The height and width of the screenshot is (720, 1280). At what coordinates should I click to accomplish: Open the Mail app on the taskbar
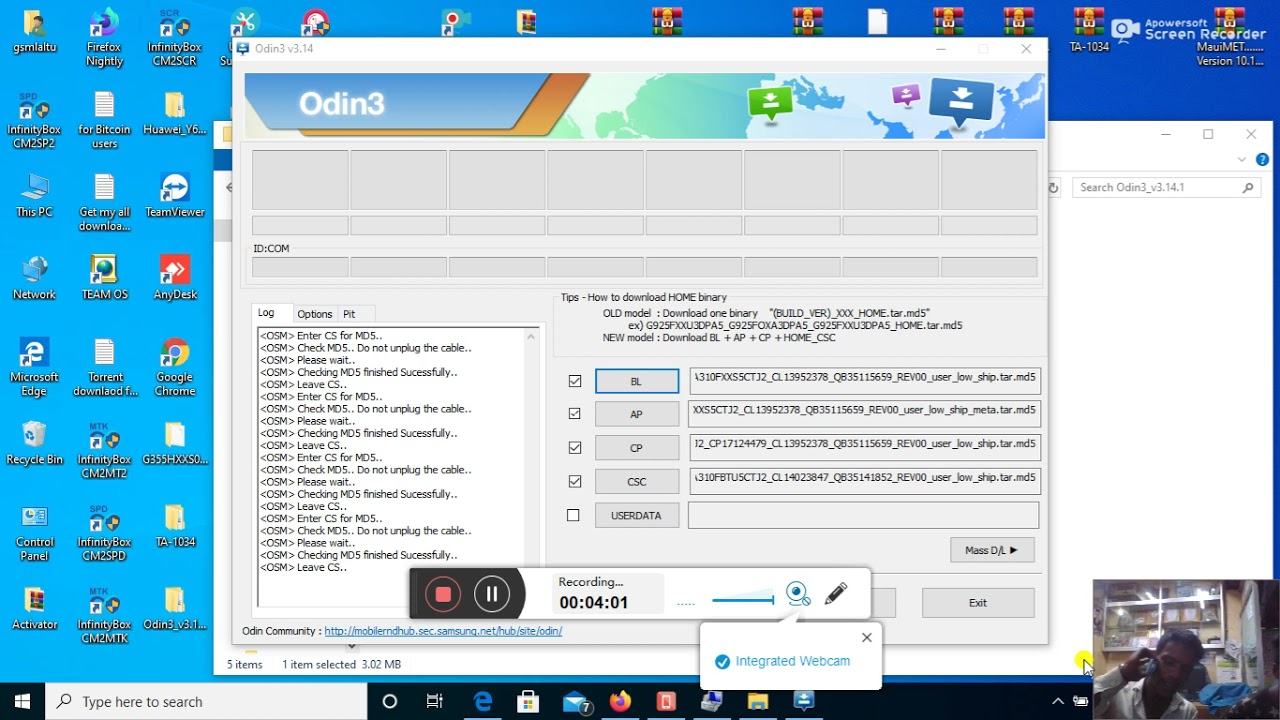(x=576, y=702)
